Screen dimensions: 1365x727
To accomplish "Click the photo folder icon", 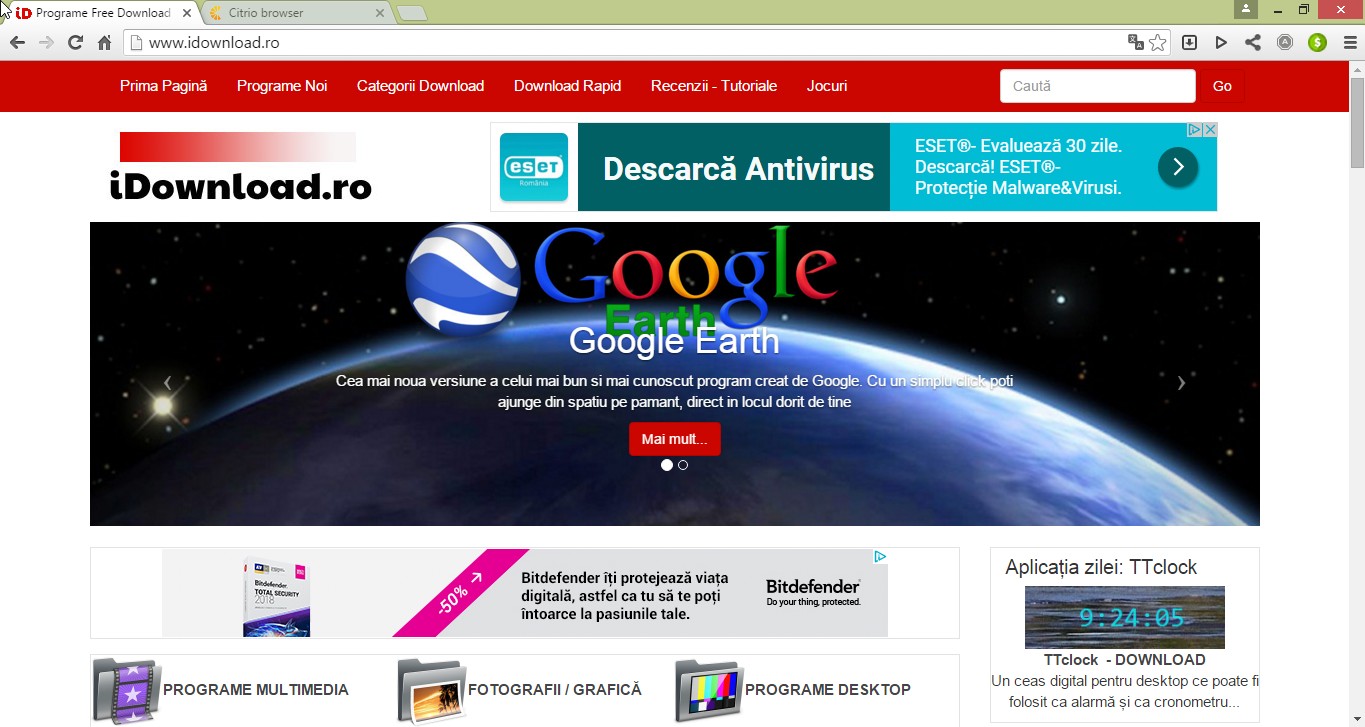I will tap(431, 690).
